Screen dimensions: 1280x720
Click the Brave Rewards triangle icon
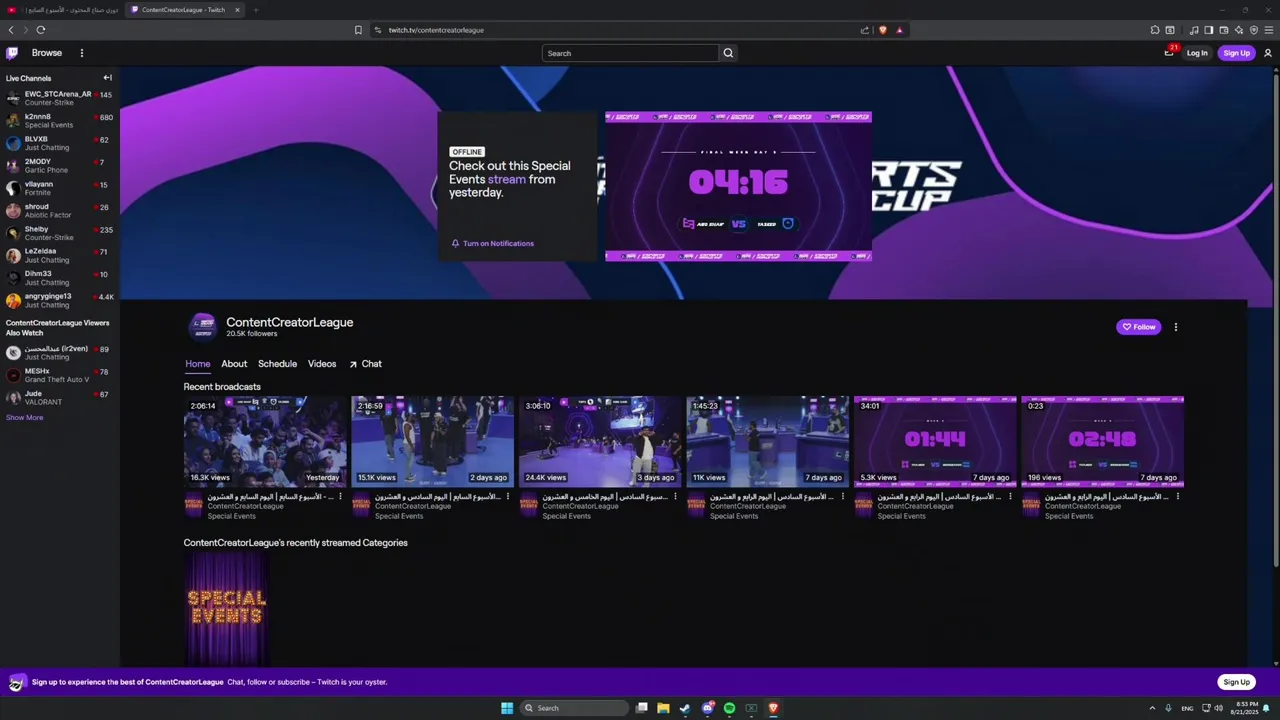point(899,30)
